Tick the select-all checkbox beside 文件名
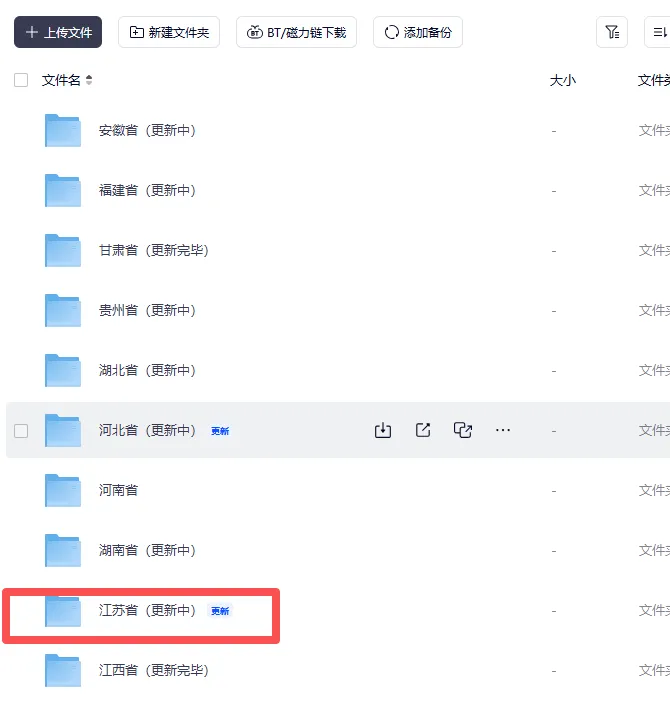 pyautogui.click(x=21, y=80)
